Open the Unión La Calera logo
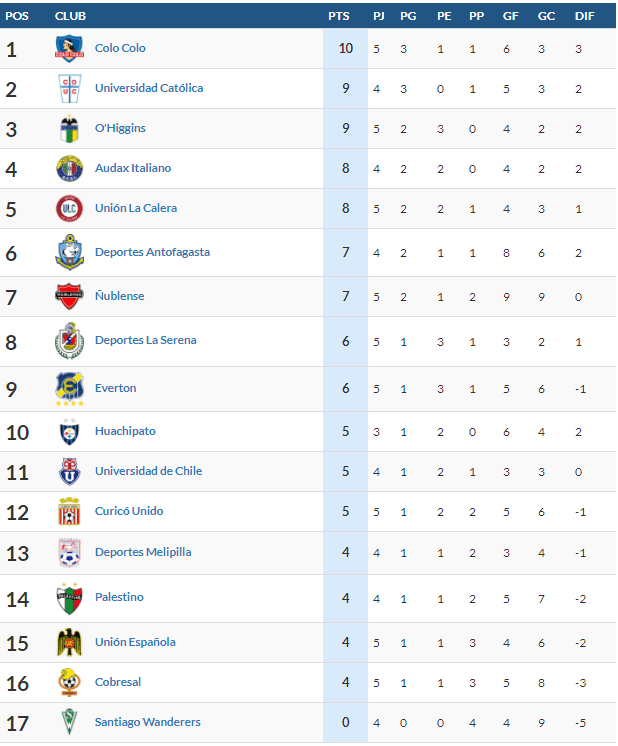Image resolution: width=618 pixels, height=746 pixels. (69, 208)
